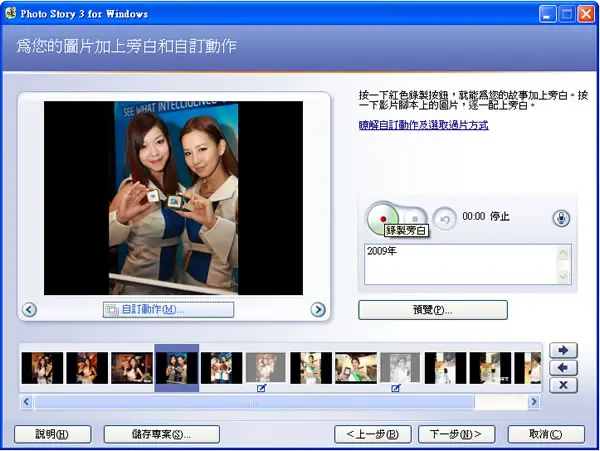Remove selected picture with X button

point(563,385)
